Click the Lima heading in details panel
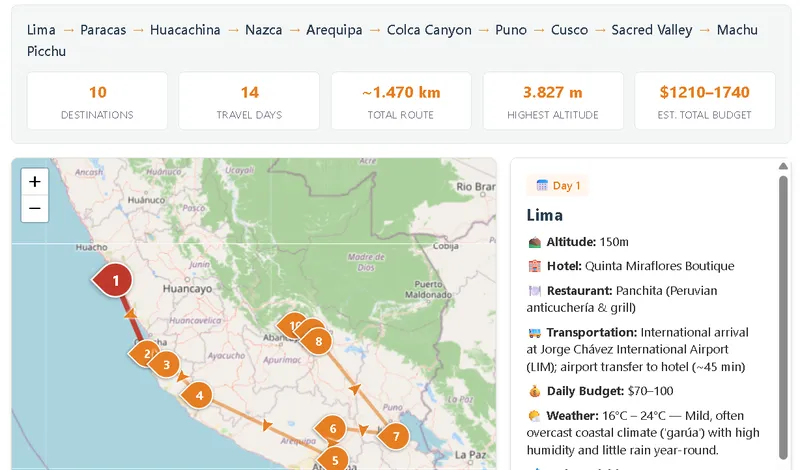The width and height of the screenshot is (800, 470). [544, 215]
